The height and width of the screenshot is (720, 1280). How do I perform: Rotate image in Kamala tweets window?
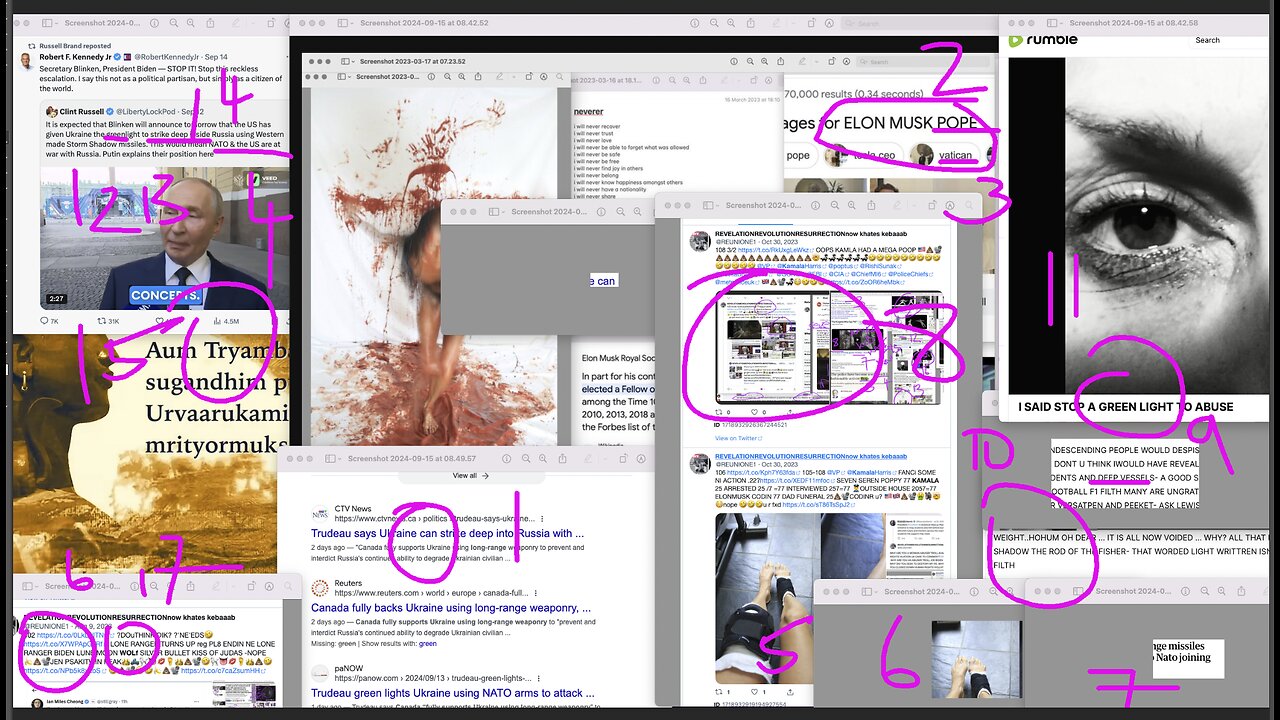click(932, 205)
